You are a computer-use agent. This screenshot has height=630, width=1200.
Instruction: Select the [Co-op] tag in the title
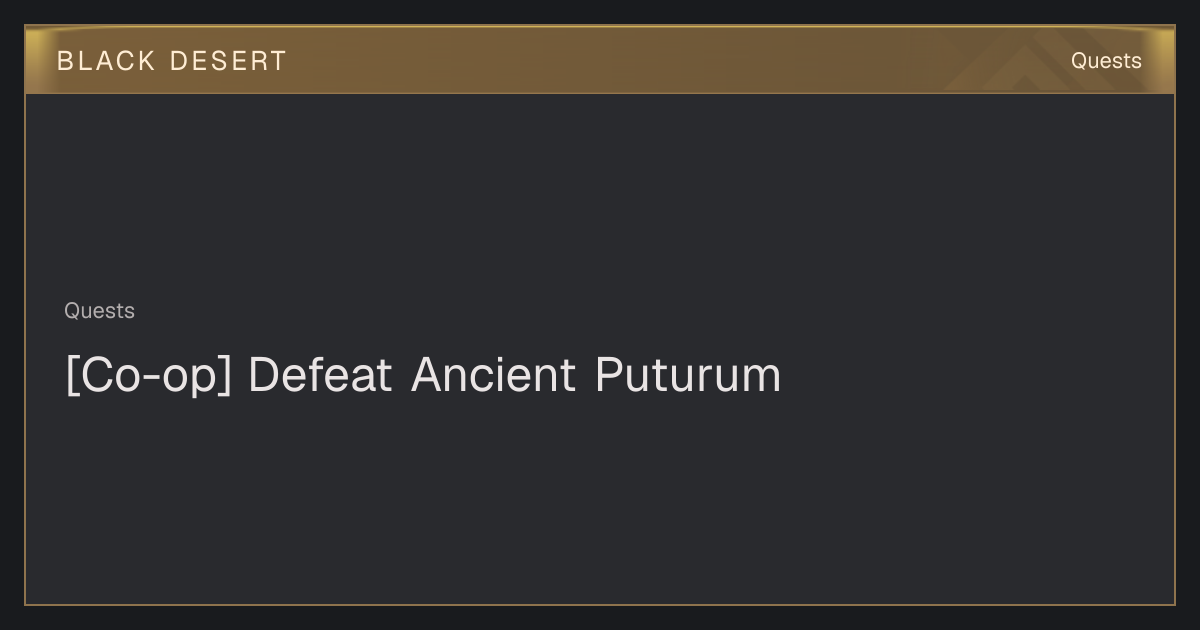tap(148, 376)
